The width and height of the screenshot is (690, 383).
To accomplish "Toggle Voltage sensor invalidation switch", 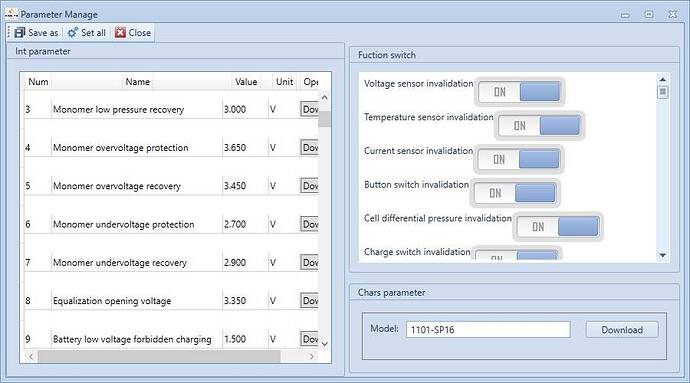I will [x=519, y=92].
